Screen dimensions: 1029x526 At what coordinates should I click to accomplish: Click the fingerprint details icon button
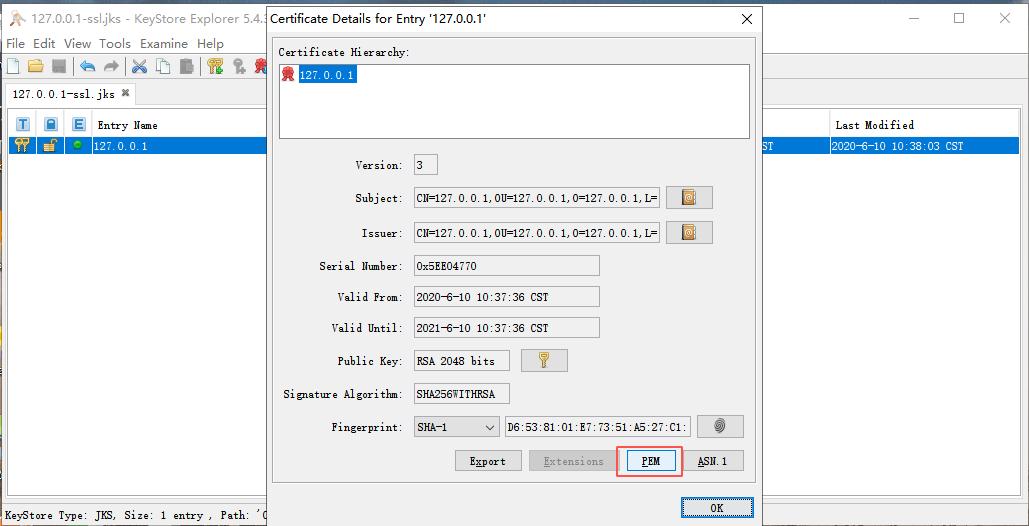(x=720, y=426)
